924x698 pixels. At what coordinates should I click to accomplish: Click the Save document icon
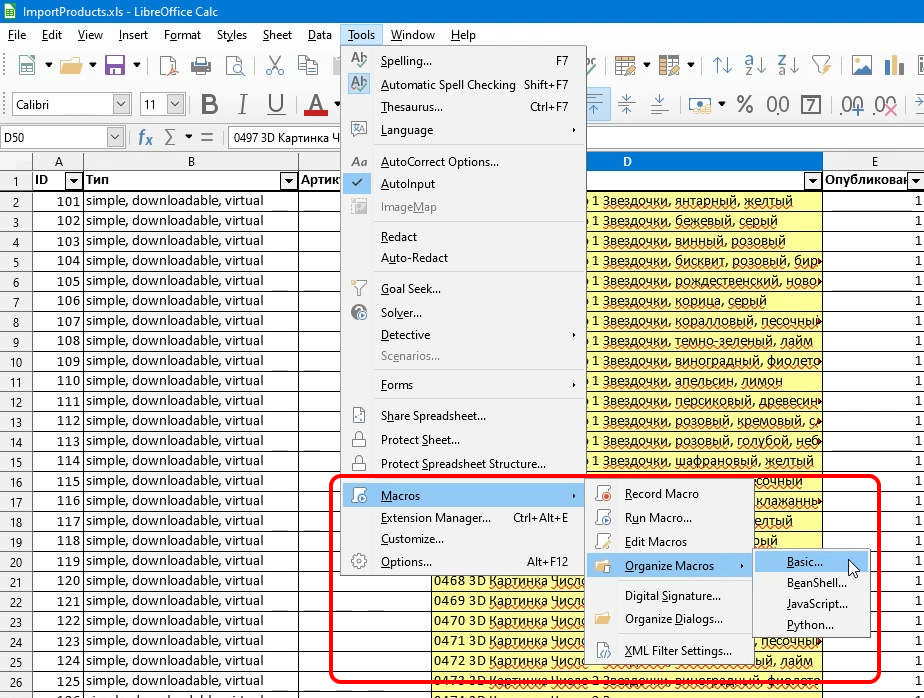coord(113,66)
